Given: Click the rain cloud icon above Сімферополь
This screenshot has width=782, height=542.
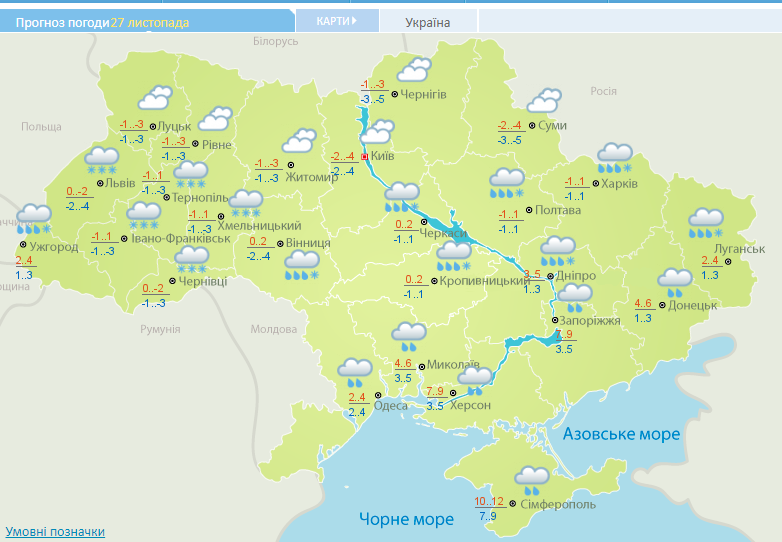Looking at the screenshot, I should pos(530,481).
